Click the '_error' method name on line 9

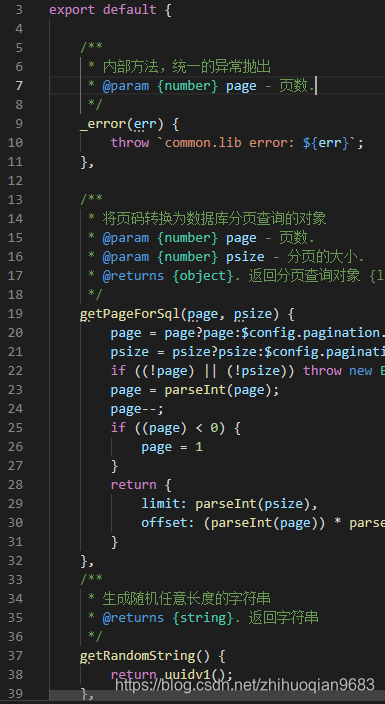click(103, 123)
